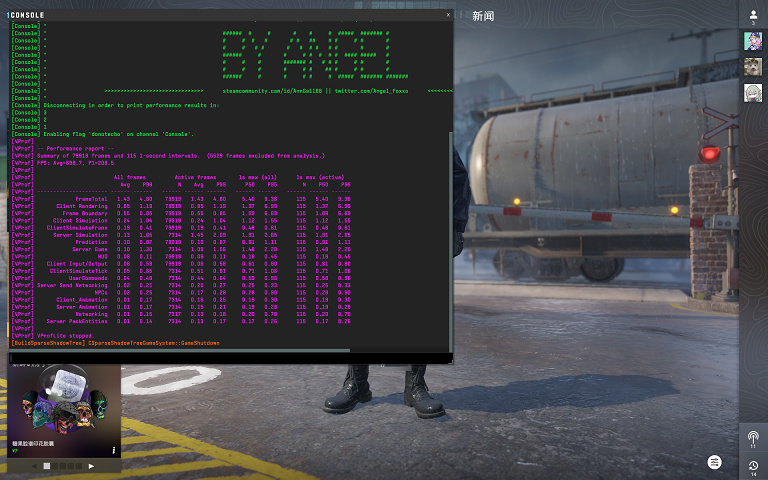Click the 'Disconnecting in order to print' line
This screenshot has width=768, height=480.
[131, 105]
